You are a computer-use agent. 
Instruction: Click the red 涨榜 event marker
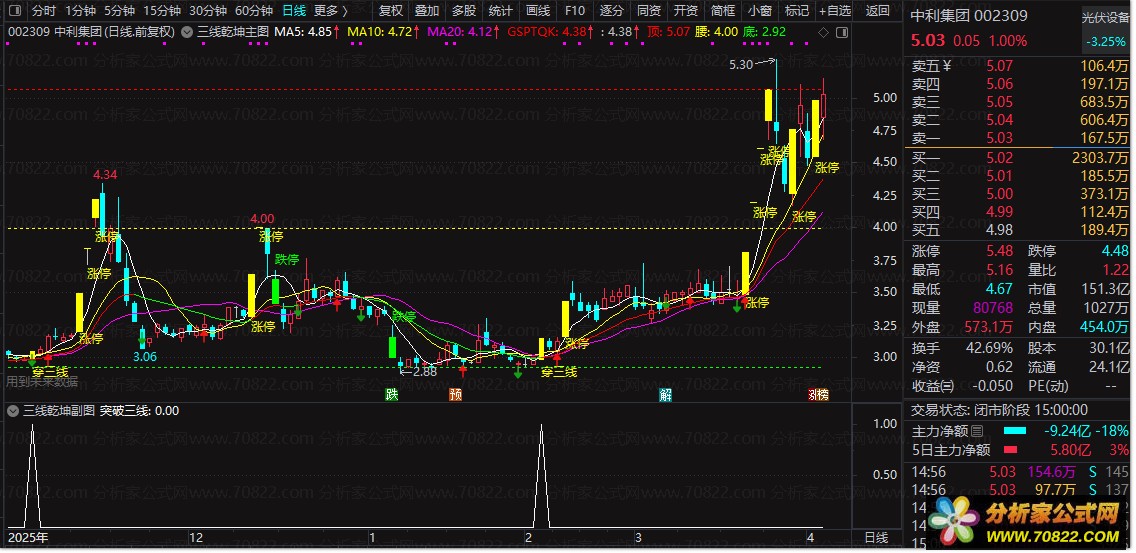819,395
